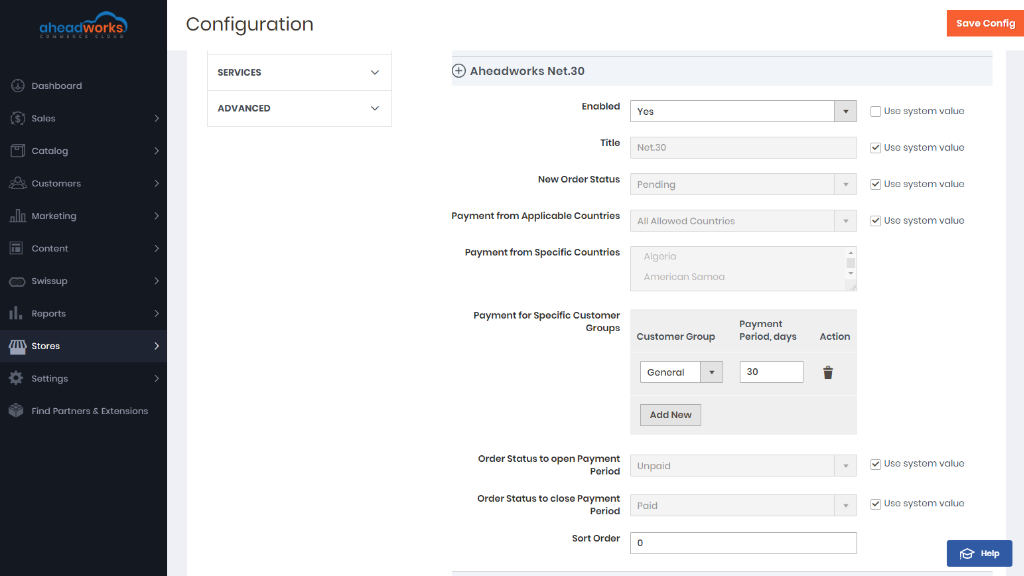Open the Marketing menu

pos(84,216)
